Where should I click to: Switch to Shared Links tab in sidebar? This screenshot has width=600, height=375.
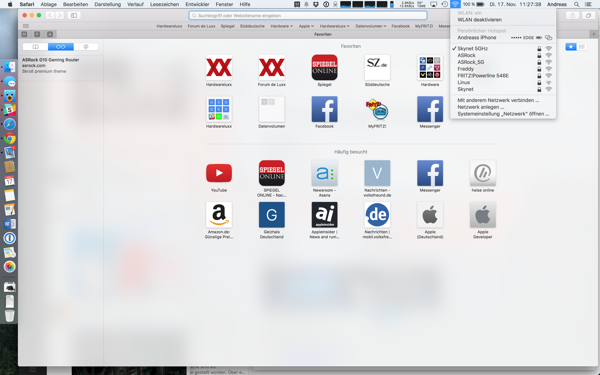click(x=86, y=47)
